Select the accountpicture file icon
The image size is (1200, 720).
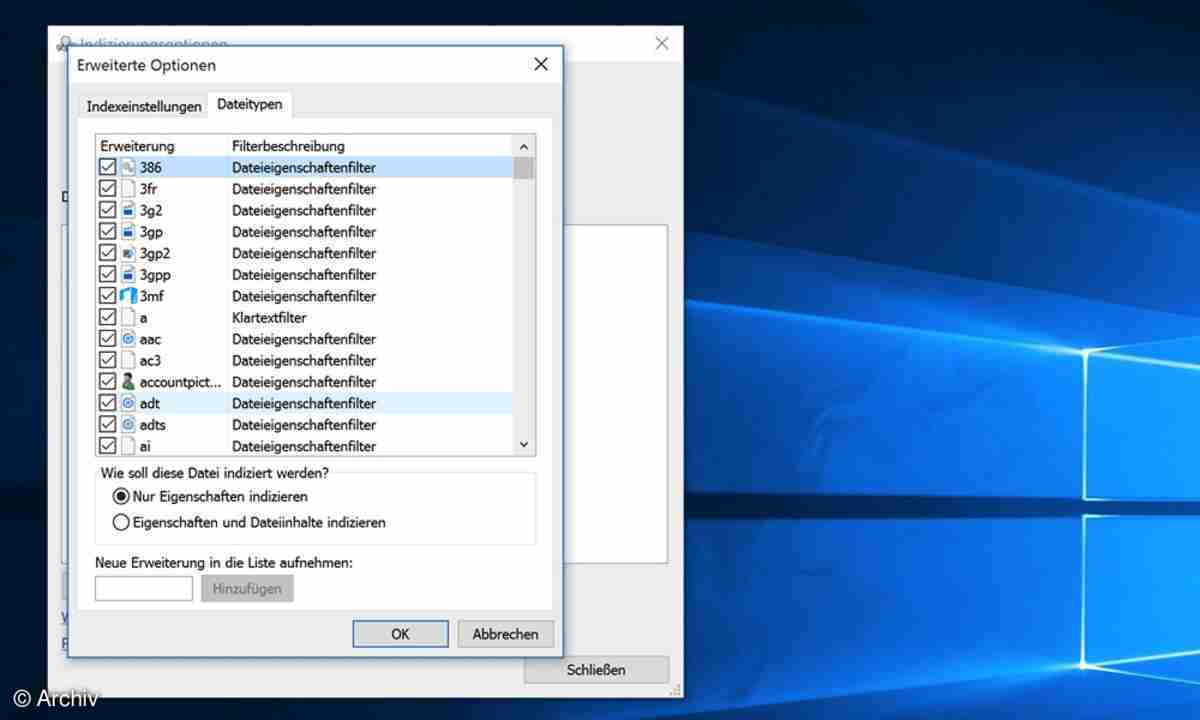click(x=128, y=382)
